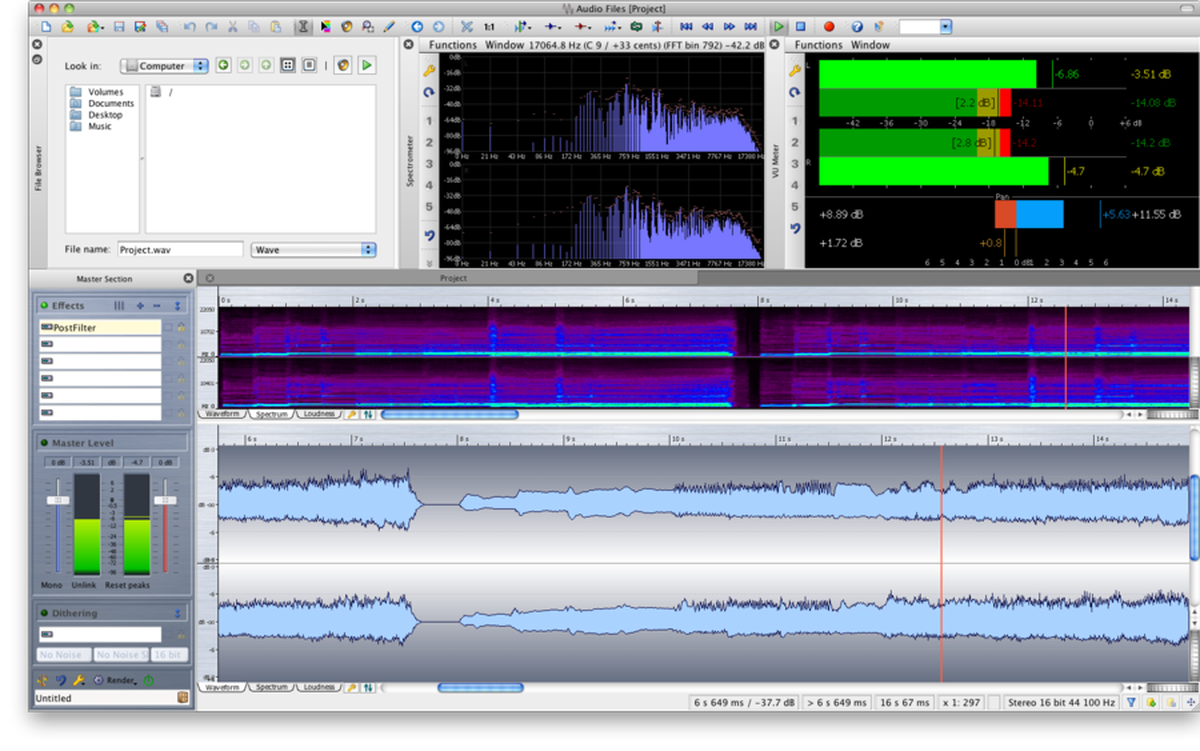Image resolution: width=1200 pixels, height=751 pixels.
Task: Switch to the Spectrum tab below the waveform
Action: (x=273, y=687)
